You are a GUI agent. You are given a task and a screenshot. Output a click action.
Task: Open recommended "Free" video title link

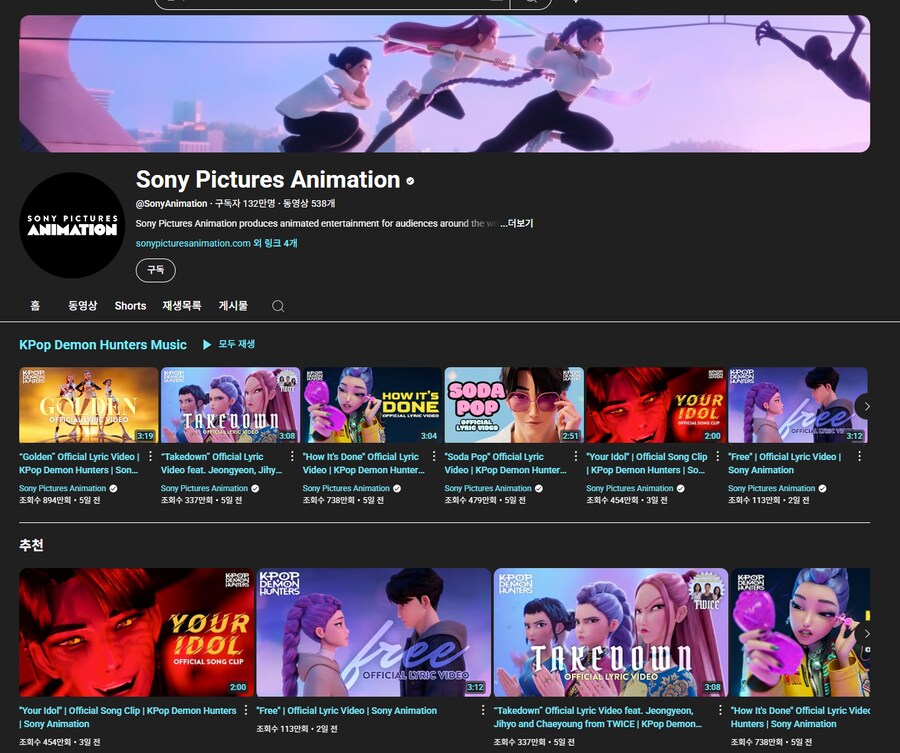[347, 711]
